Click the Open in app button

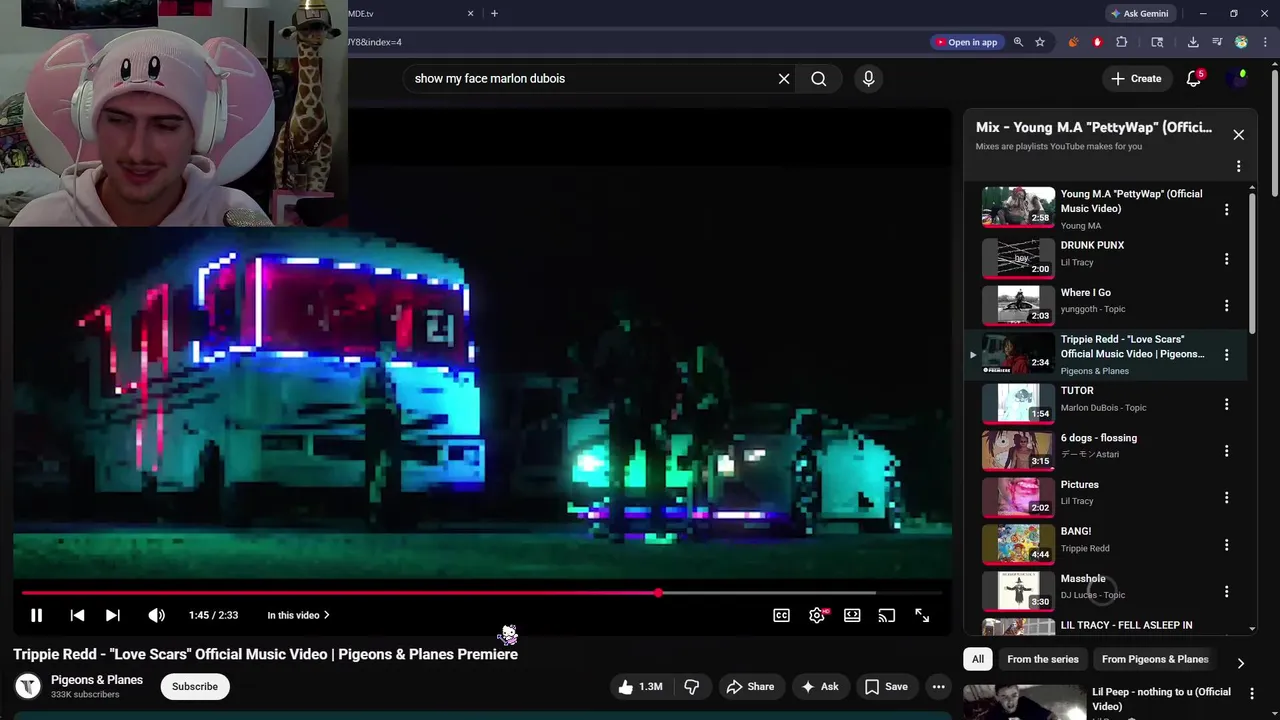pyautogui.click(x=966, y=42)
